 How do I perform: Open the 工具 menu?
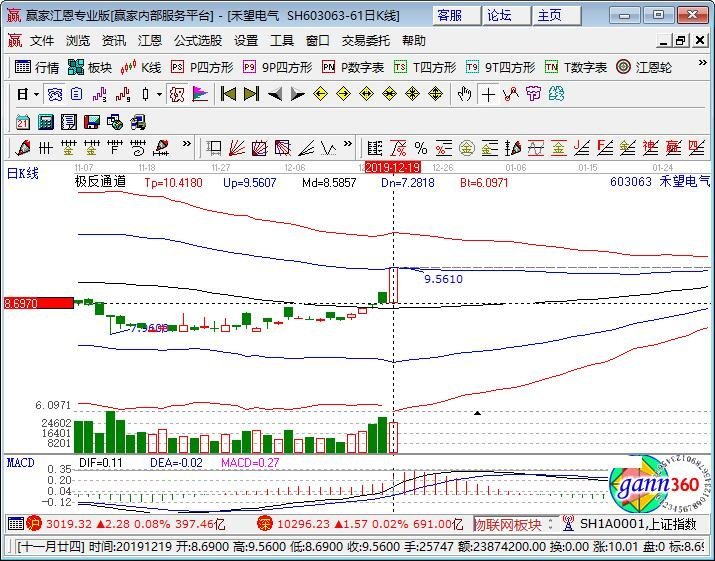tap(281, 41)
